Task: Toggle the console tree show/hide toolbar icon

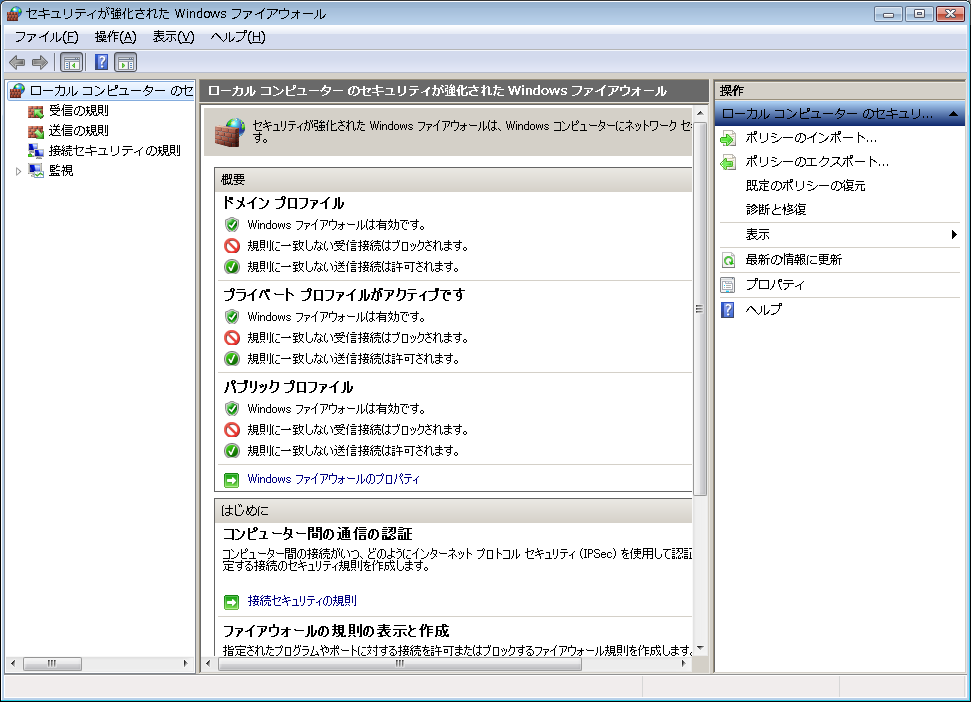Action: point(70,61)
